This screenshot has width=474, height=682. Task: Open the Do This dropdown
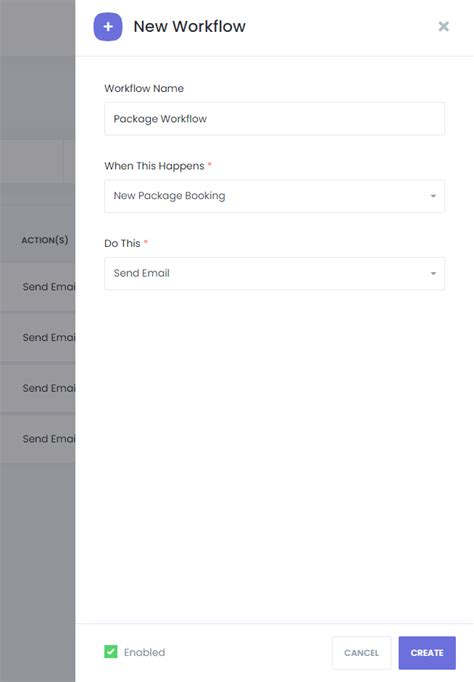click(274, 274)
